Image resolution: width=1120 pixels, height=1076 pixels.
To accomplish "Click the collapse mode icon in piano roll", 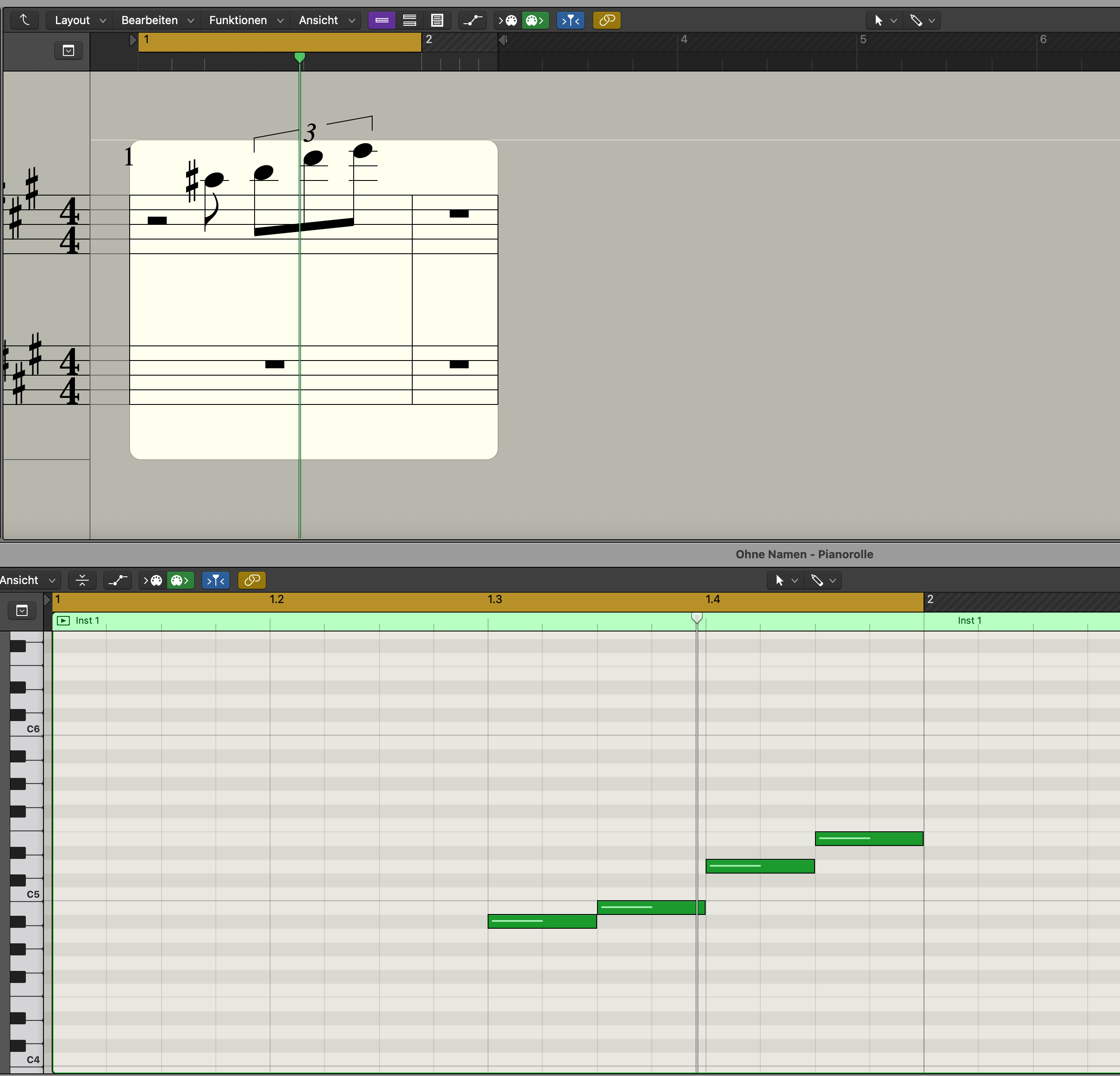I will click(x=82, y=581).
